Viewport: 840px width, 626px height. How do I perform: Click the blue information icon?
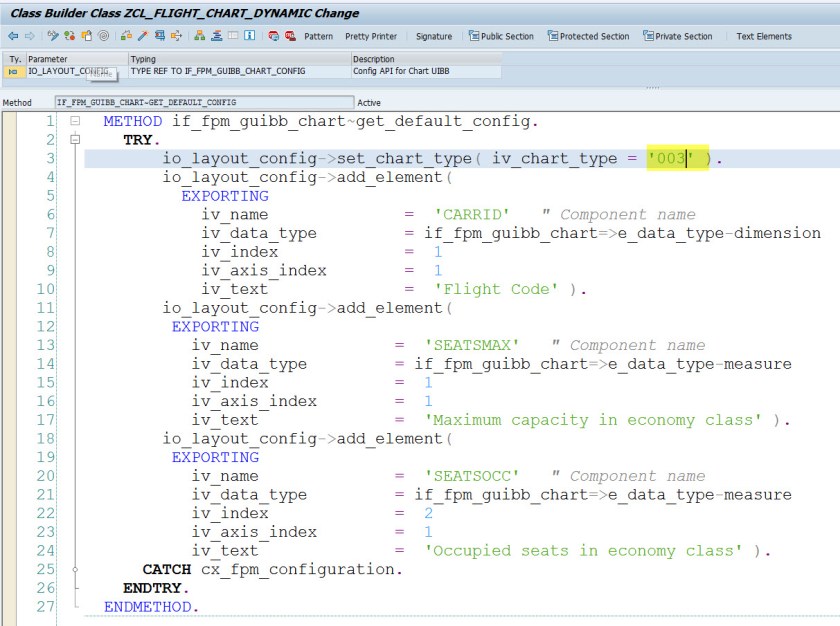[248, 36]
